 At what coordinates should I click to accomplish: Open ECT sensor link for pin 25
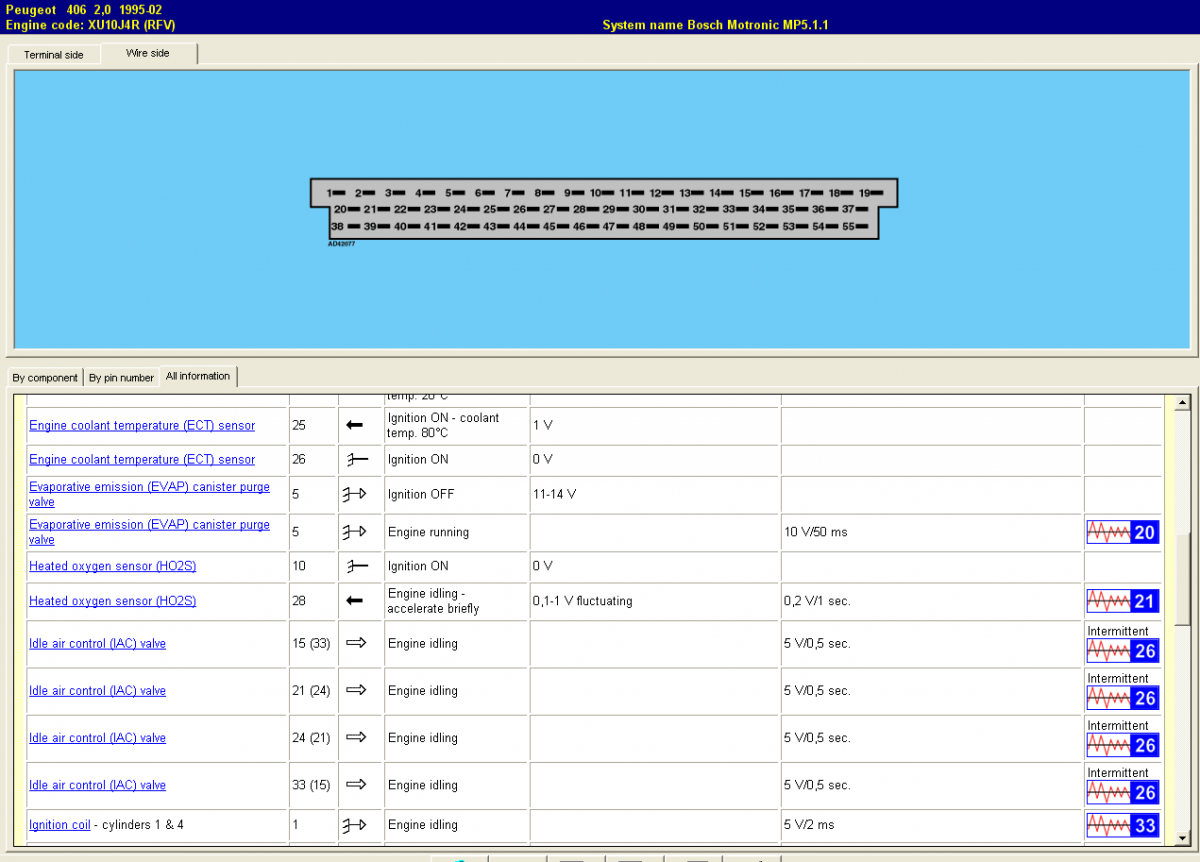[142, 426]
